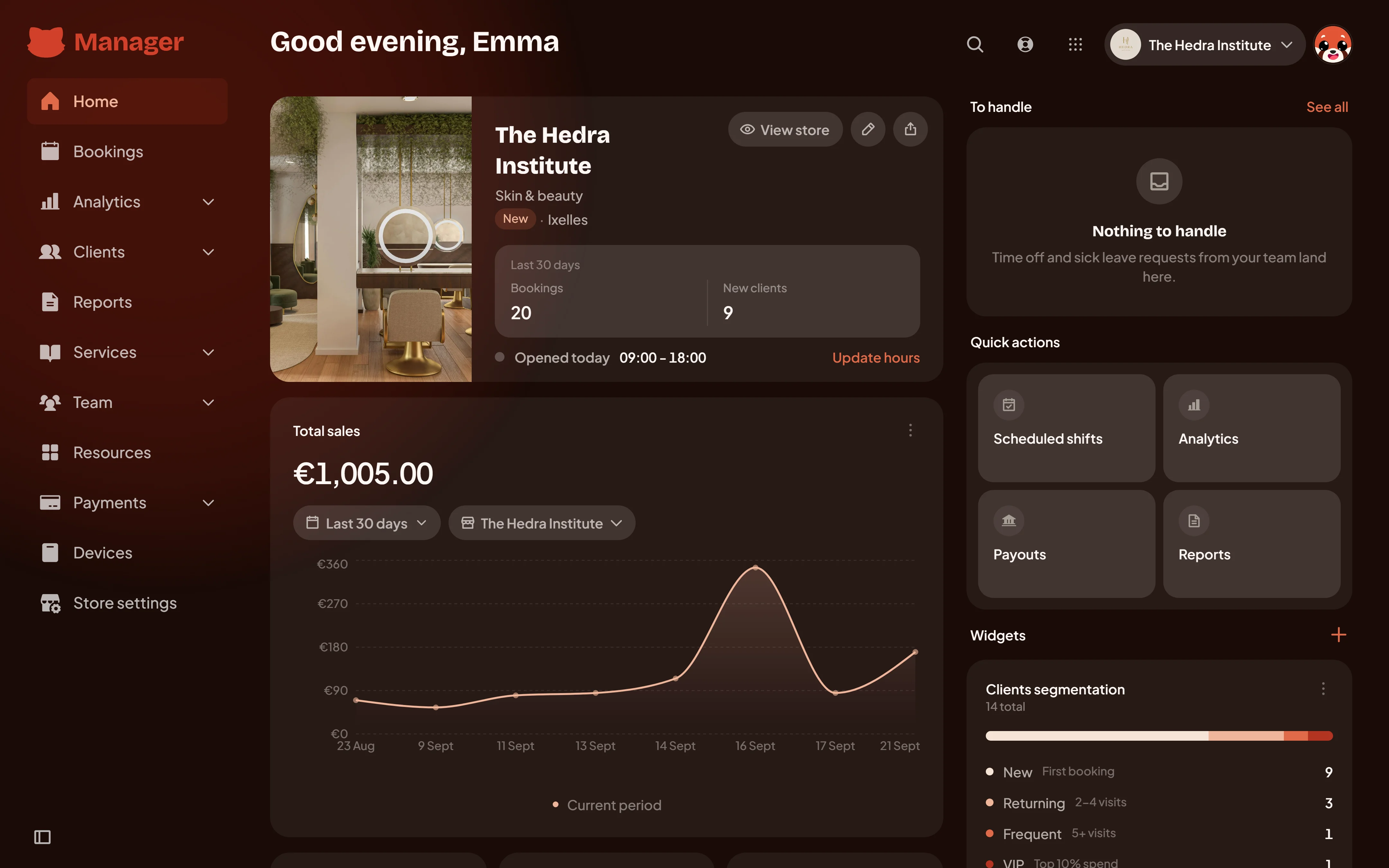This screenshot has width=1389, height=868.
Task: Open The Hedra Institute store switcher in header
Action: click(x=1204, y=44)
